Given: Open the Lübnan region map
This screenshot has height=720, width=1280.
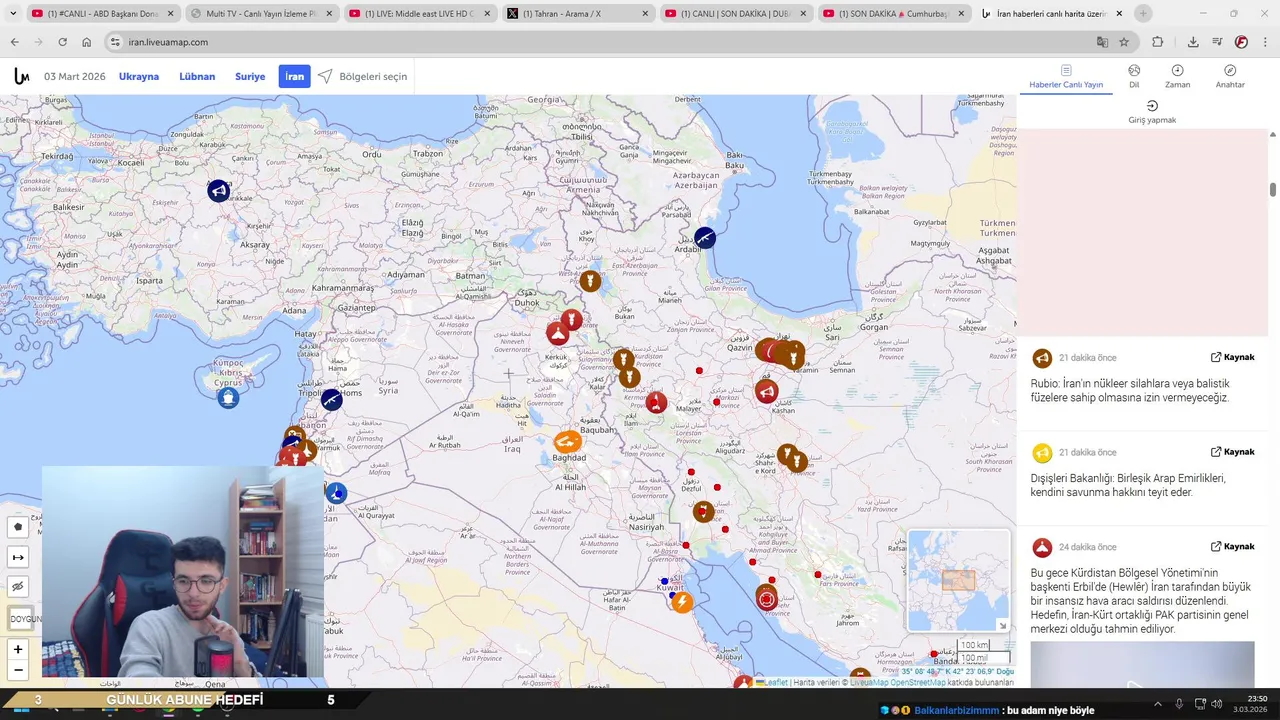Looking at the screenshot, I should (197, 76).
